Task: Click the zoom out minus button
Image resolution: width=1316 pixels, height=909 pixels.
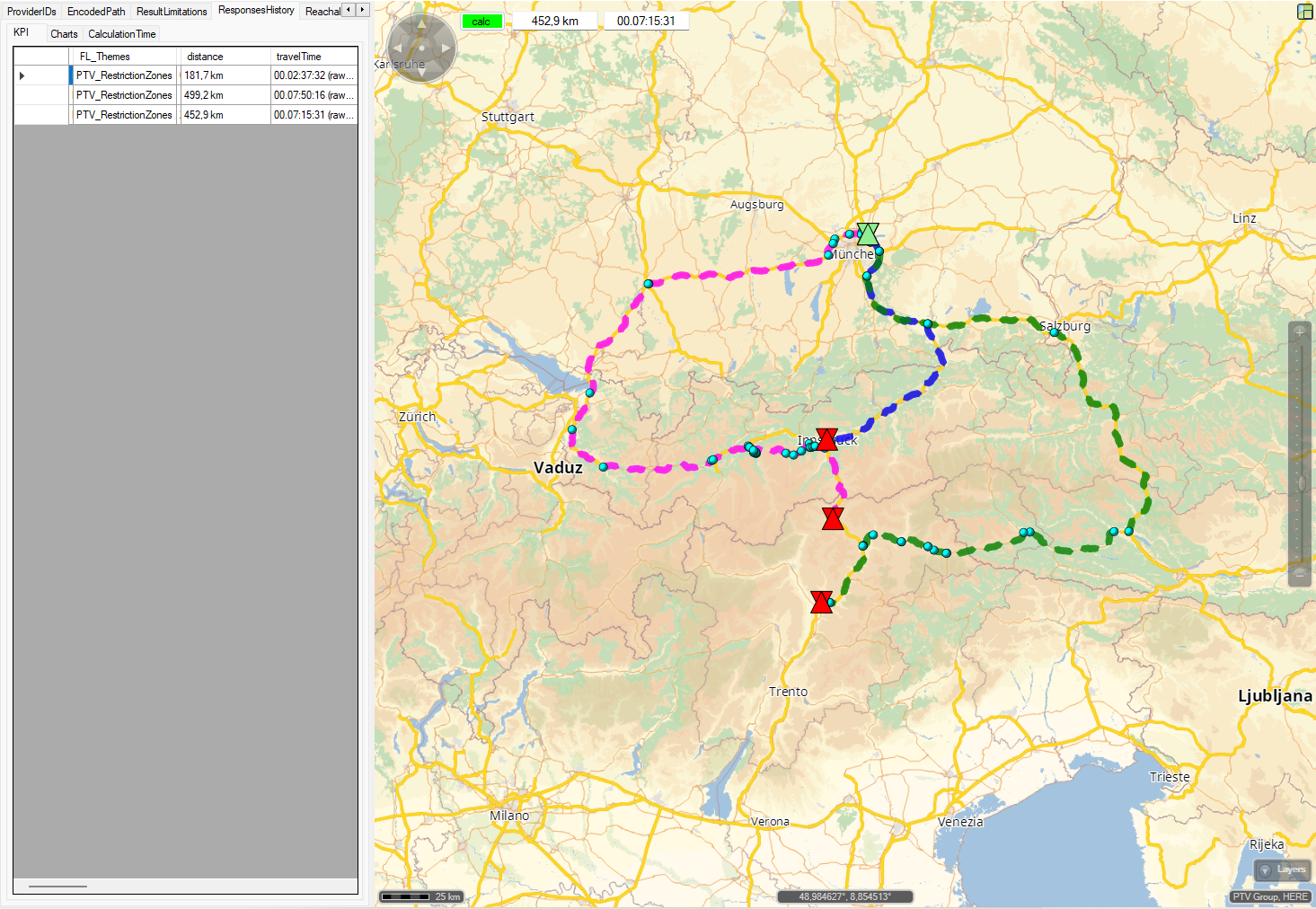Action: [1299, 572]
